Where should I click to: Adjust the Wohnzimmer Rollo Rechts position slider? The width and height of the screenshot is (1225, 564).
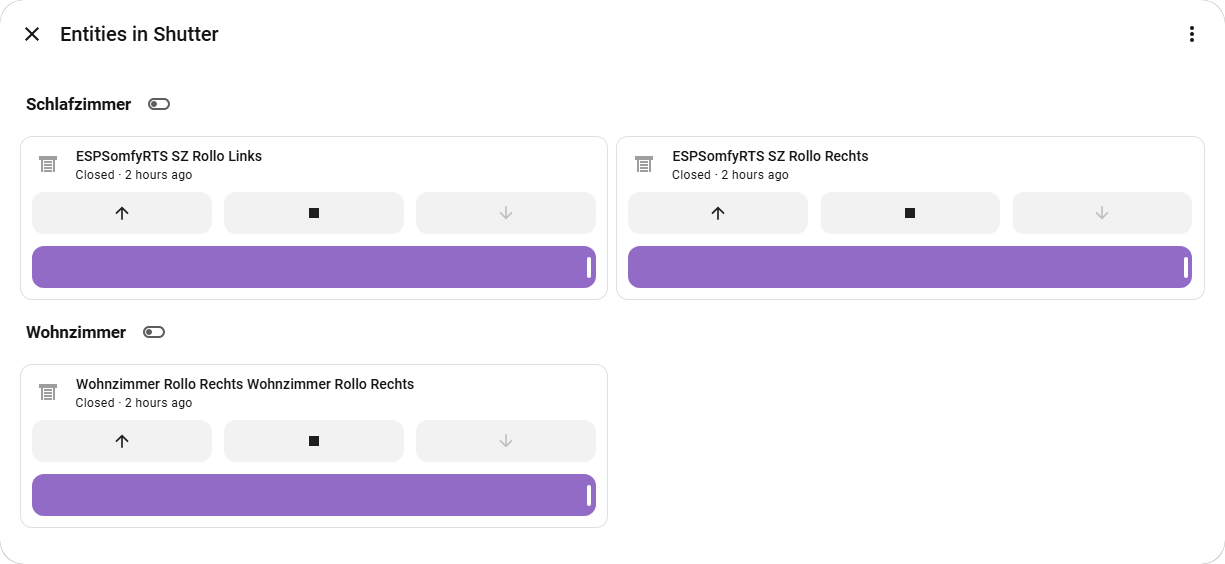point(314,495)
